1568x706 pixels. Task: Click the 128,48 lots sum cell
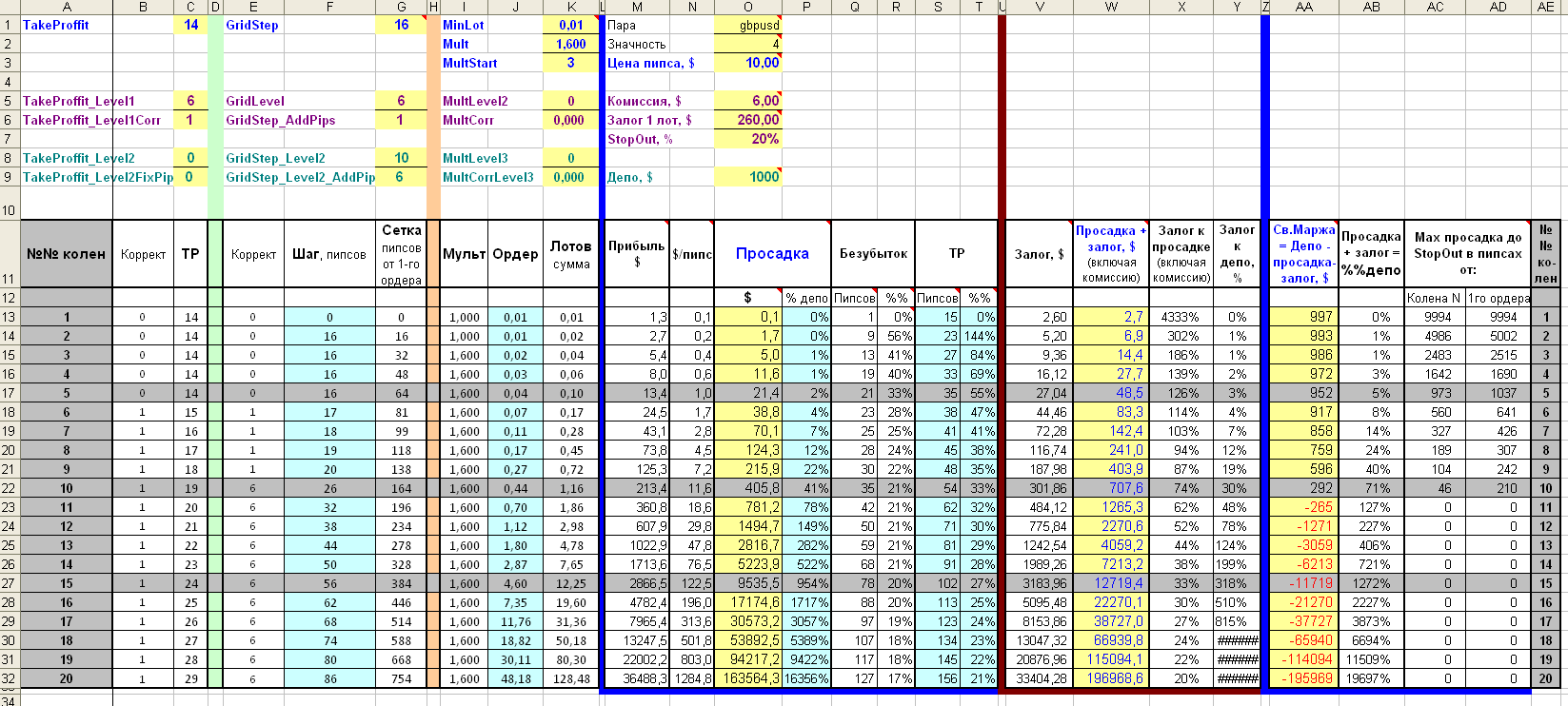point(571,678)
